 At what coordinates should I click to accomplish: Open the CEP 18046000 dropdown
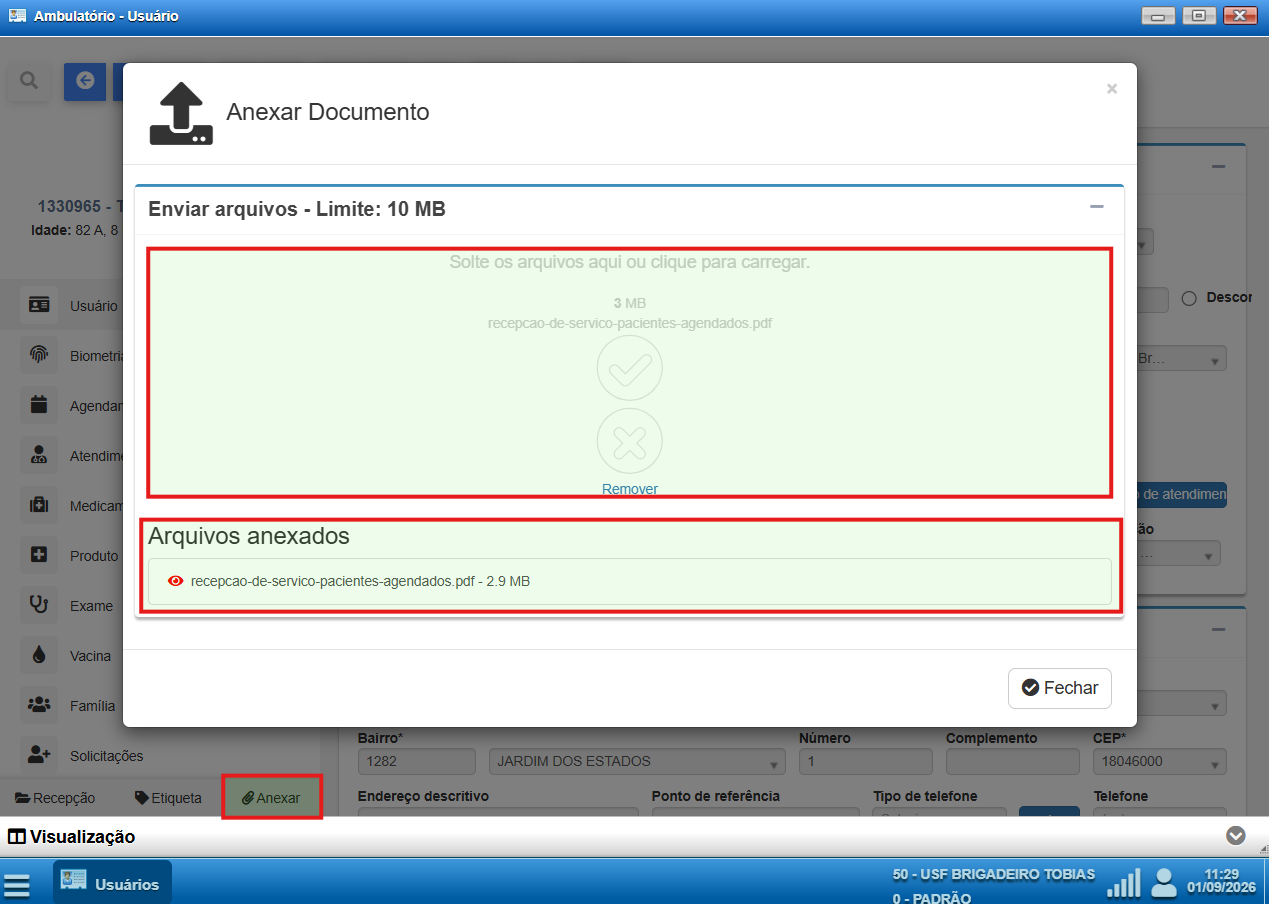click(1159, 762)
